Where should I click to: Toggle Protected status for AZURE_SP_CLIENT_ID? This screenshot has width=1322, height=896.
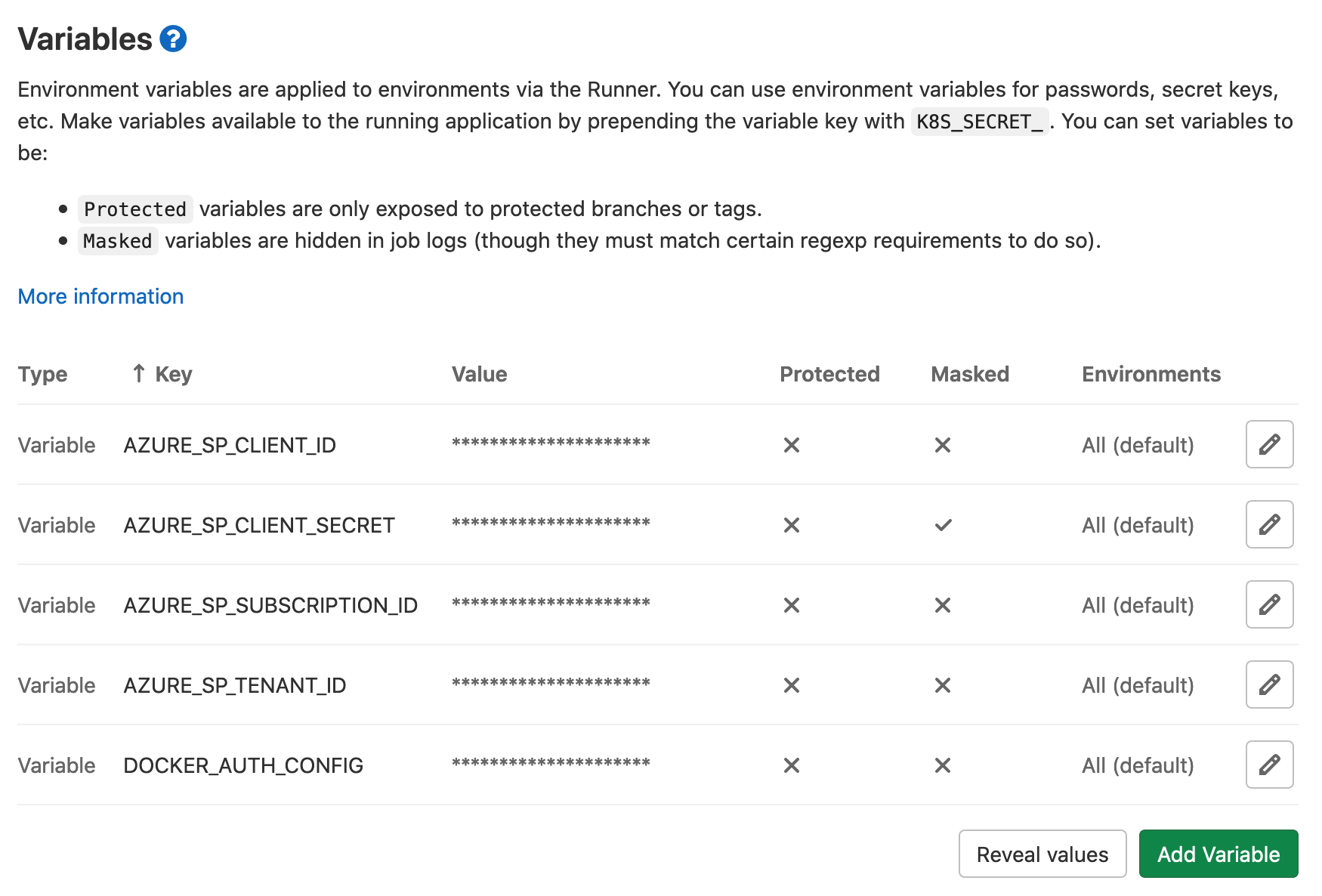pos(791,444)
